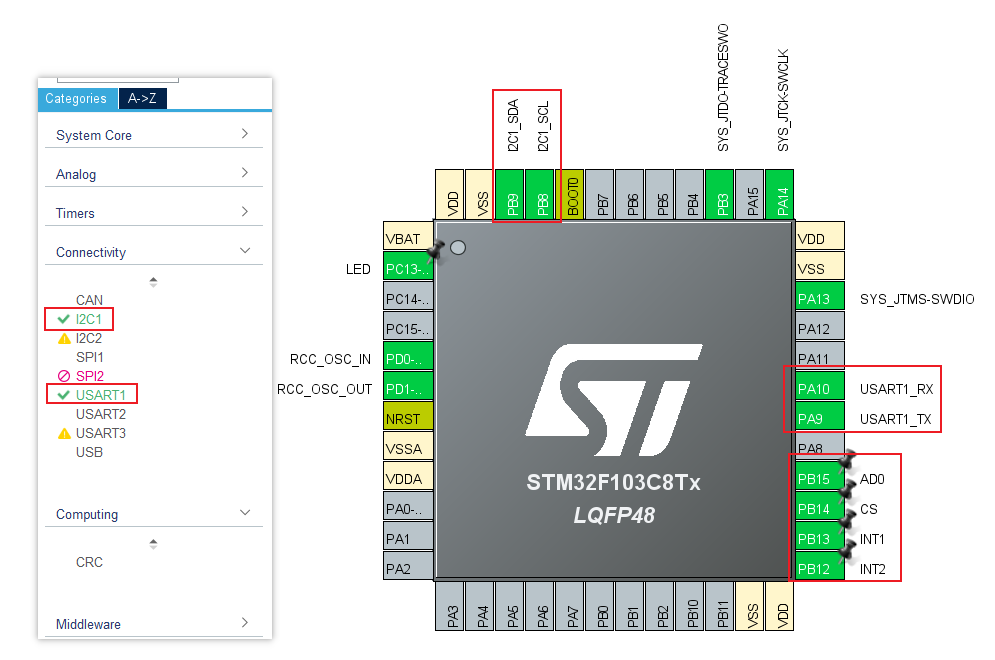This screenshot has width=995, height=660.
Task: Click the PB15 AD0 pin
Action: pos(820,475)
